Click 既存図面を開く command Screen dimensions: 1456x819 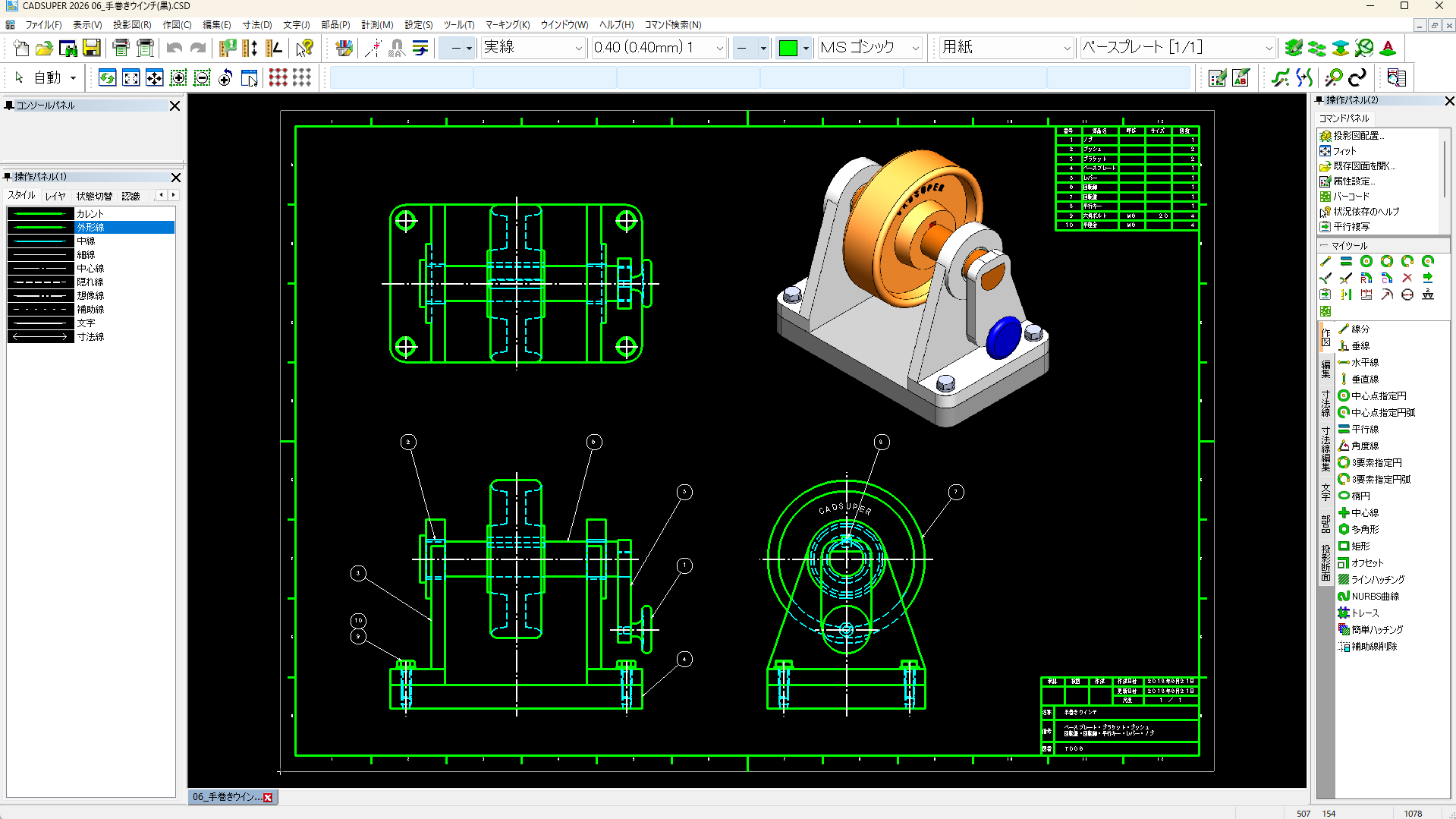click(x=1357, y=165)
